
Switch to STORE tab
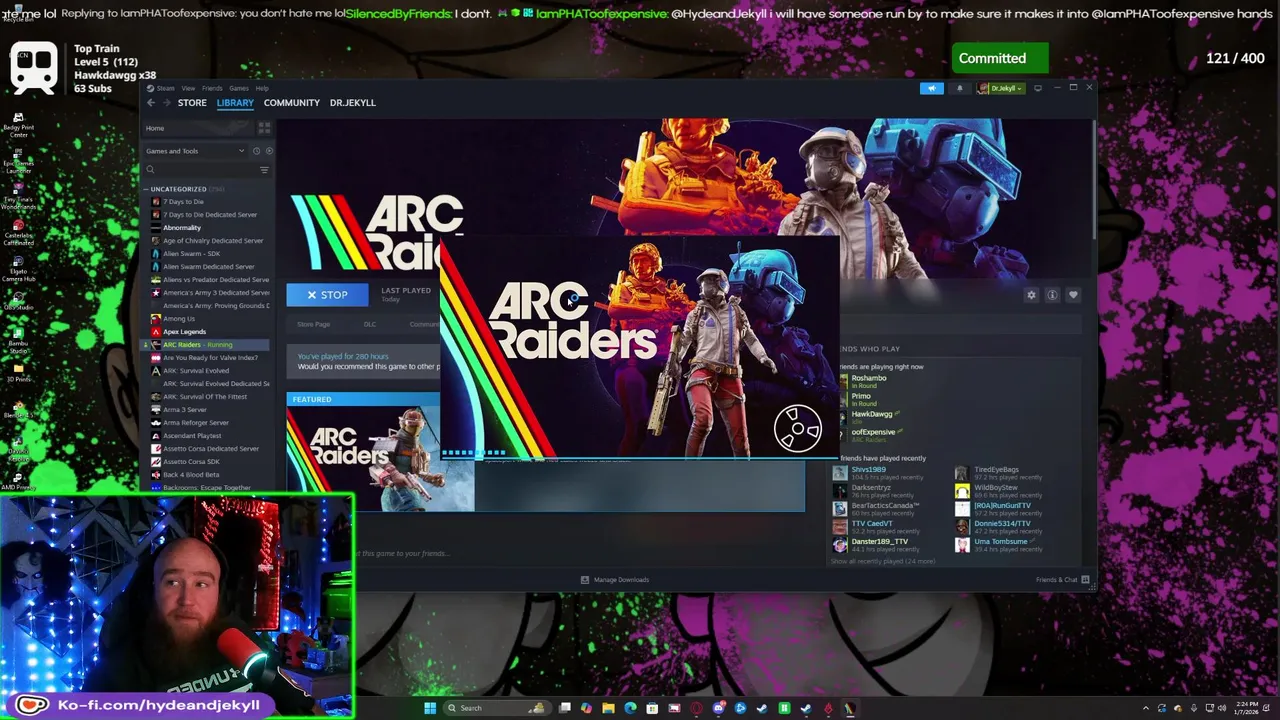pyautogui.click(x=192, y=103)
